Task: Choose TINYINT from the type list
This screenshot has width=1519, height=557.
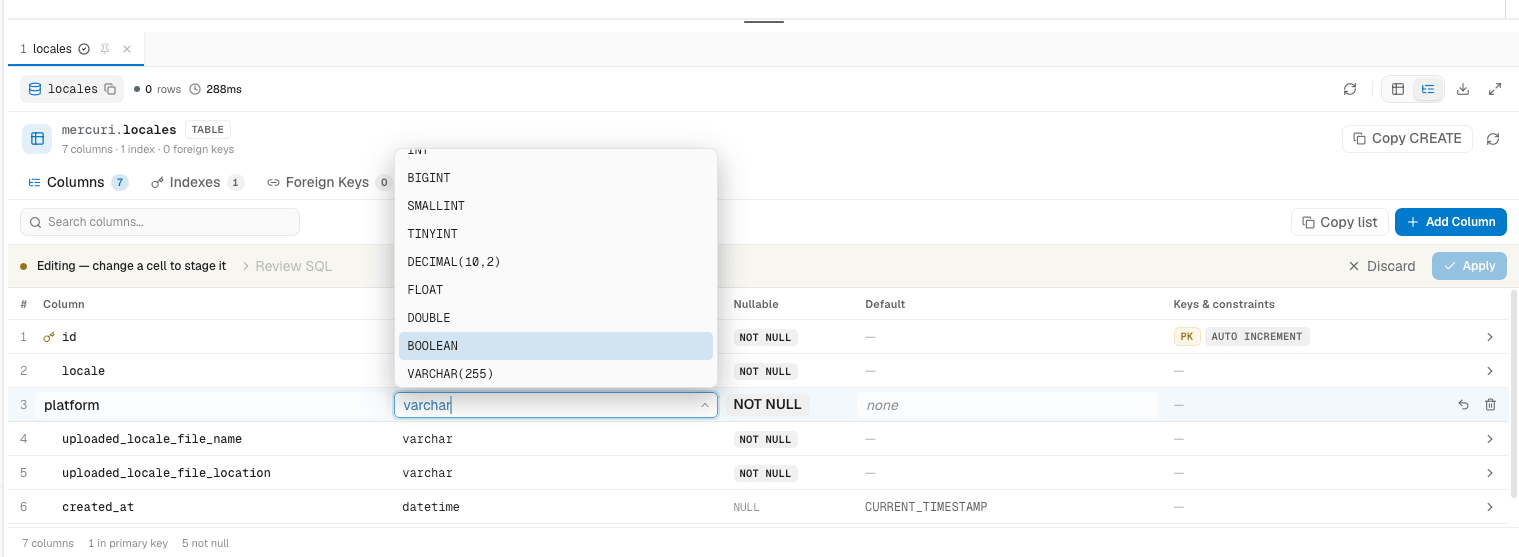Action: pos(555,234)
